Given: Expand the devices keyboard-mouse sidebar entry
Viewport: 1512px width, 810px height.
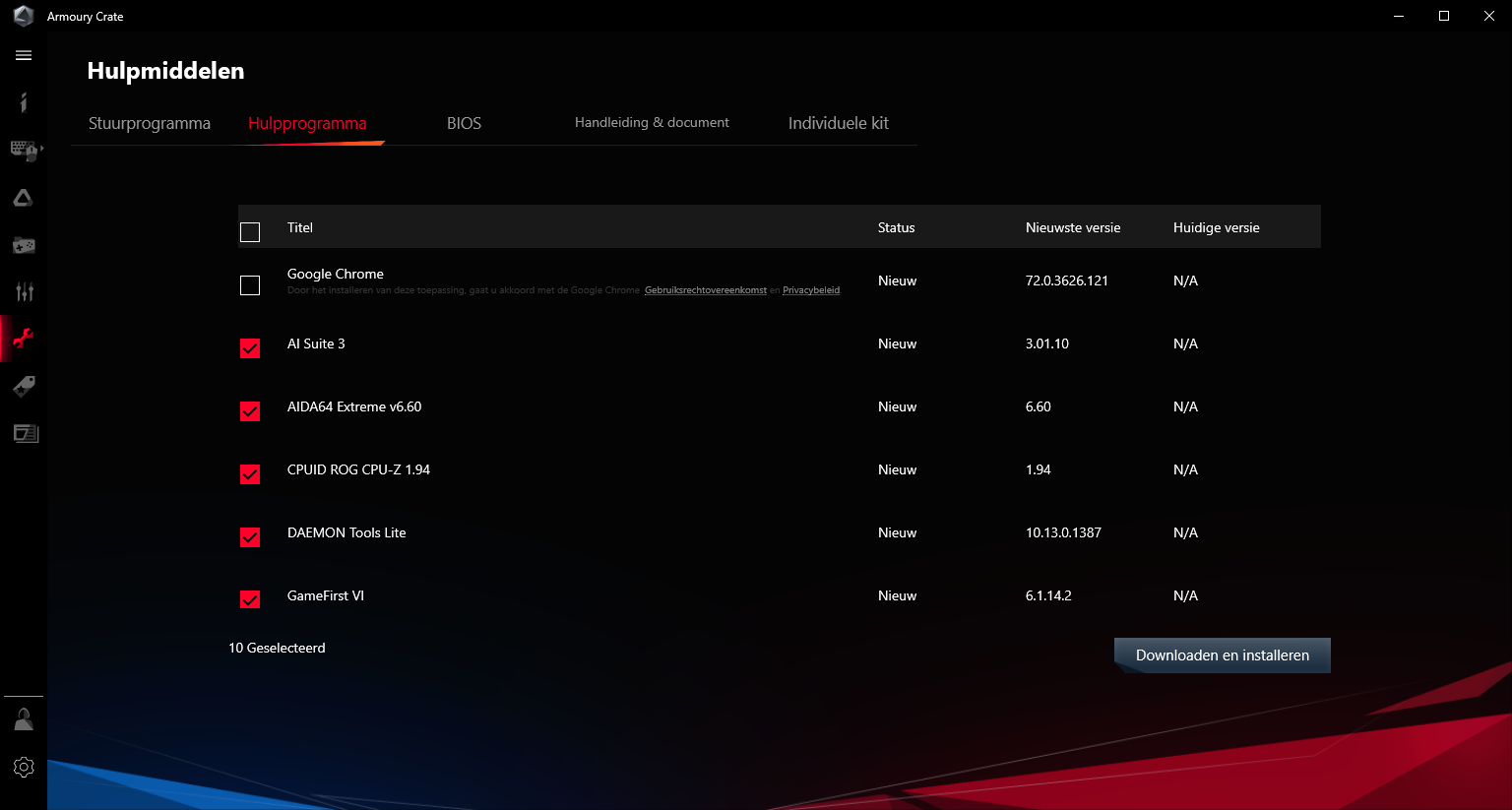Looking at the screenshot, I should 25,151.
